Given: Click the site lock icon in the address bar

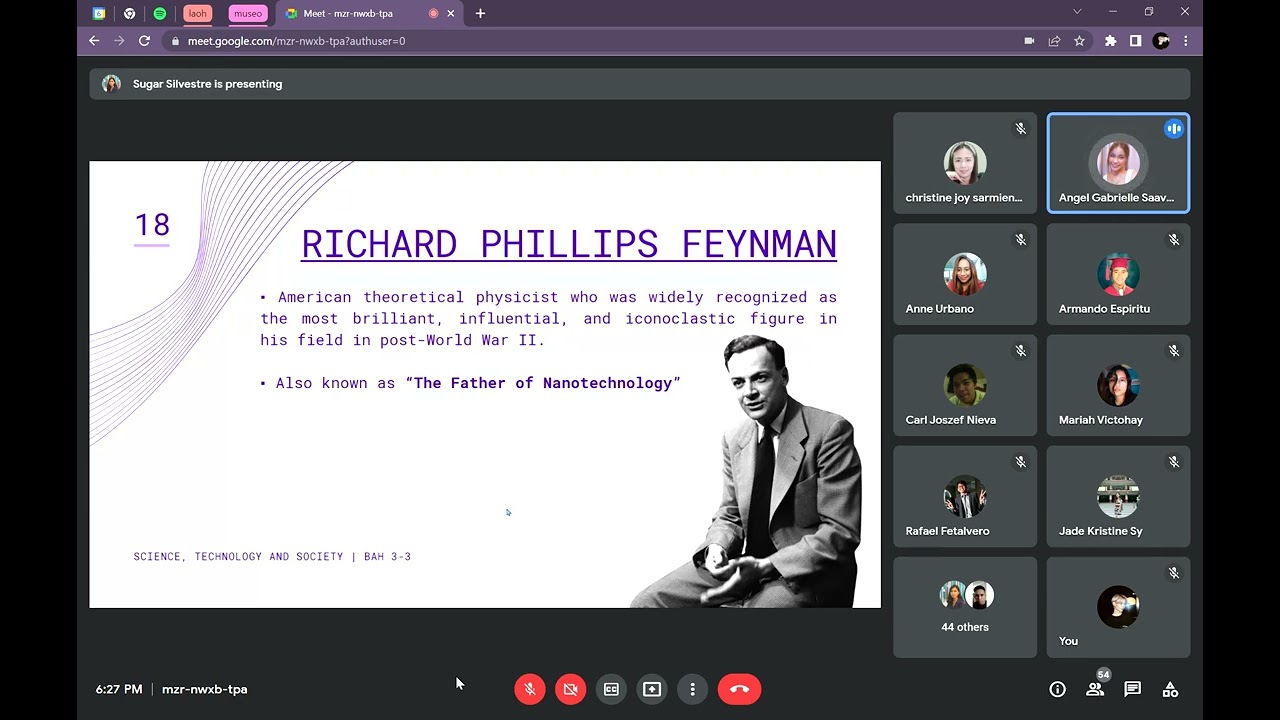Looking at the screenshot, I should [175, 41].
